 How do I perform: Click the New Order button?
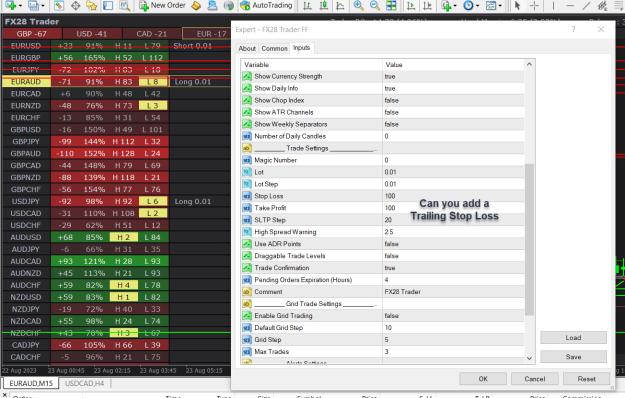pyautogui.click(x=162, y=5)
